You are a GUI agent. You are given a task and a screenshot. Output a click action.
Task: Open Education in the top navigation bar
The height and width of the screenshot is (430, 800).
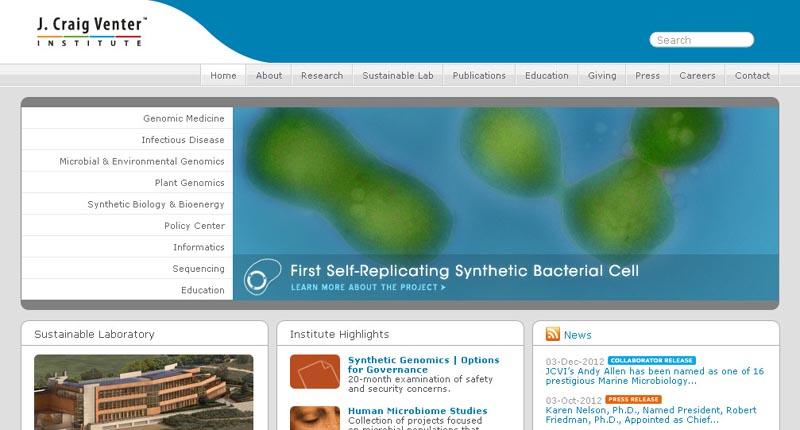tap(547, 75)
